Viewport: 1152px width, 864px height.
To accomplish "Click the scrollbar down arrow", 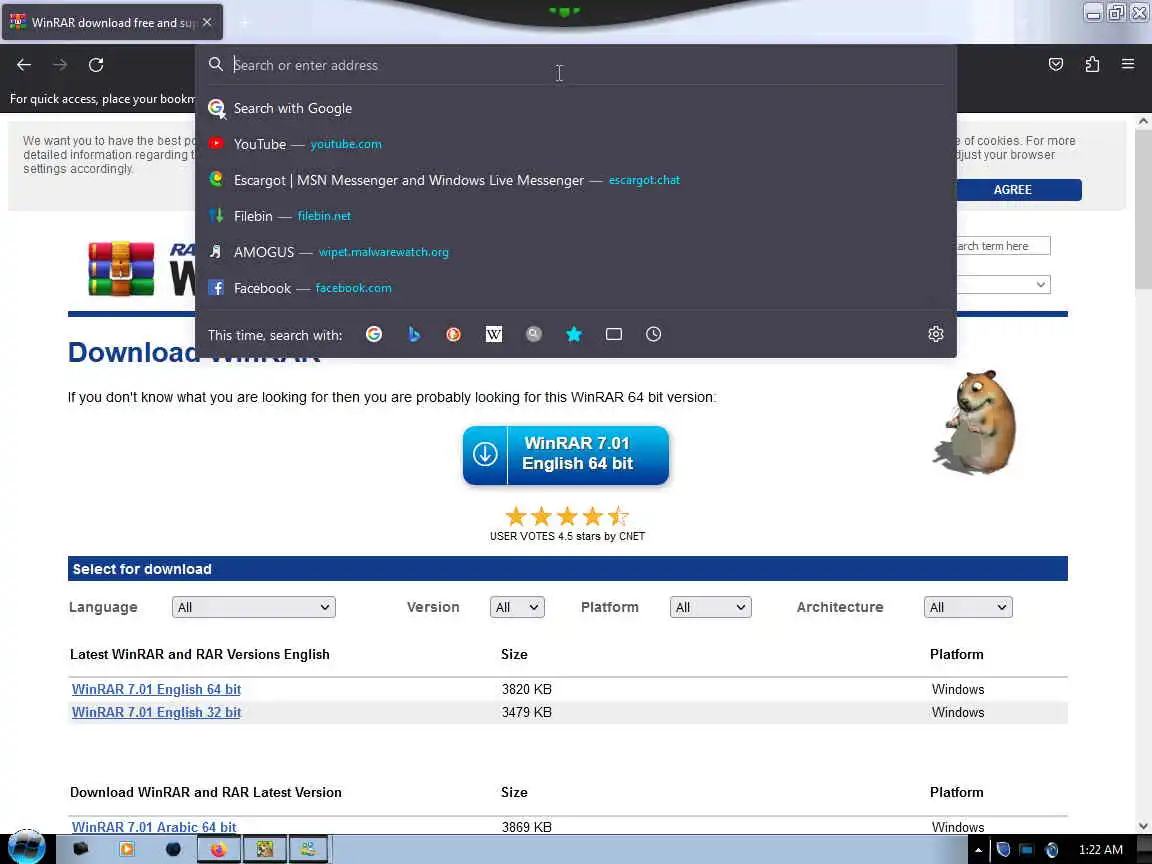I will 1142,826.
